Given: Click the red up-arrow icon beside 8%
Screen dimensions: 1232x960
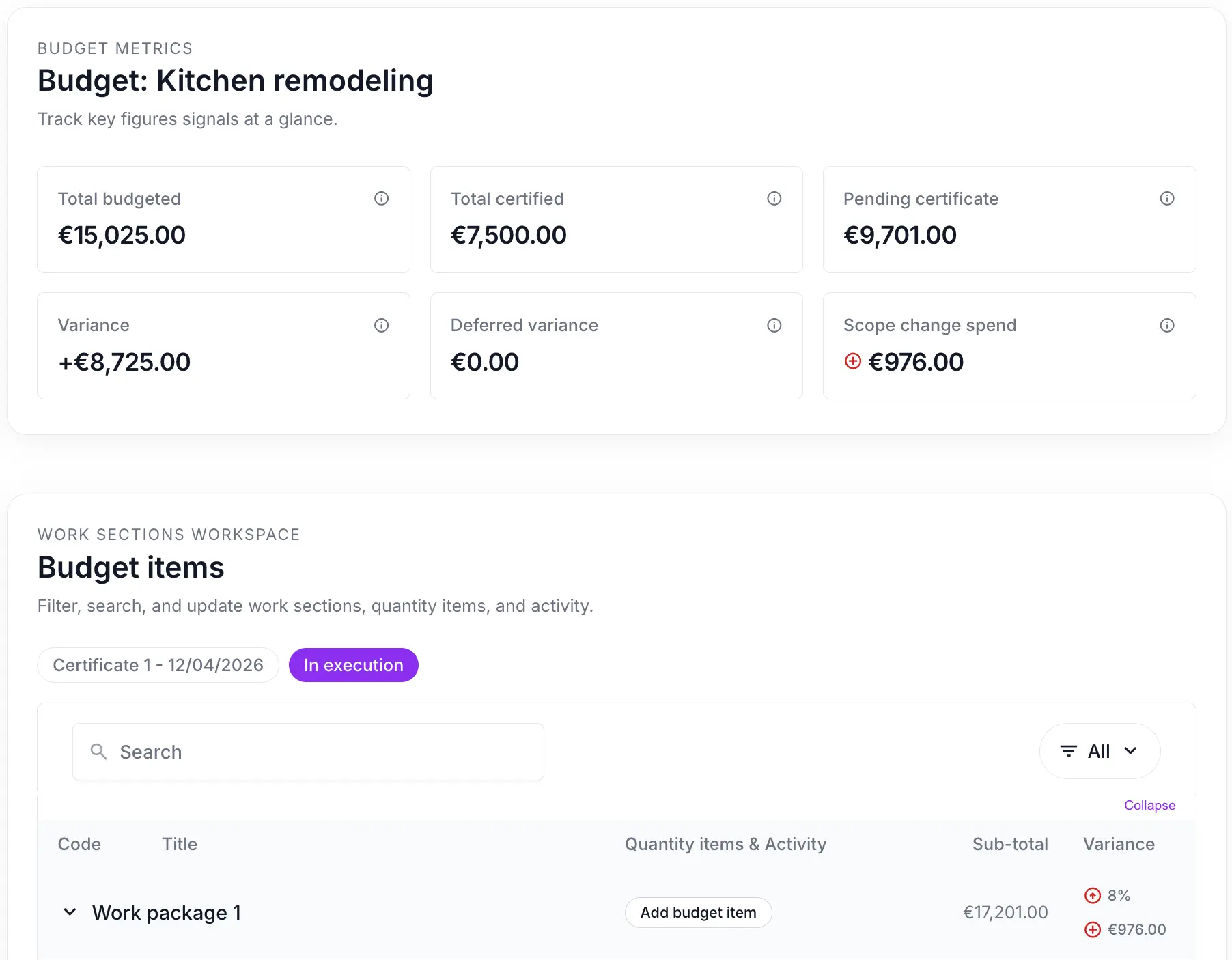Looking at the screenshot, I should (1093, 895).
